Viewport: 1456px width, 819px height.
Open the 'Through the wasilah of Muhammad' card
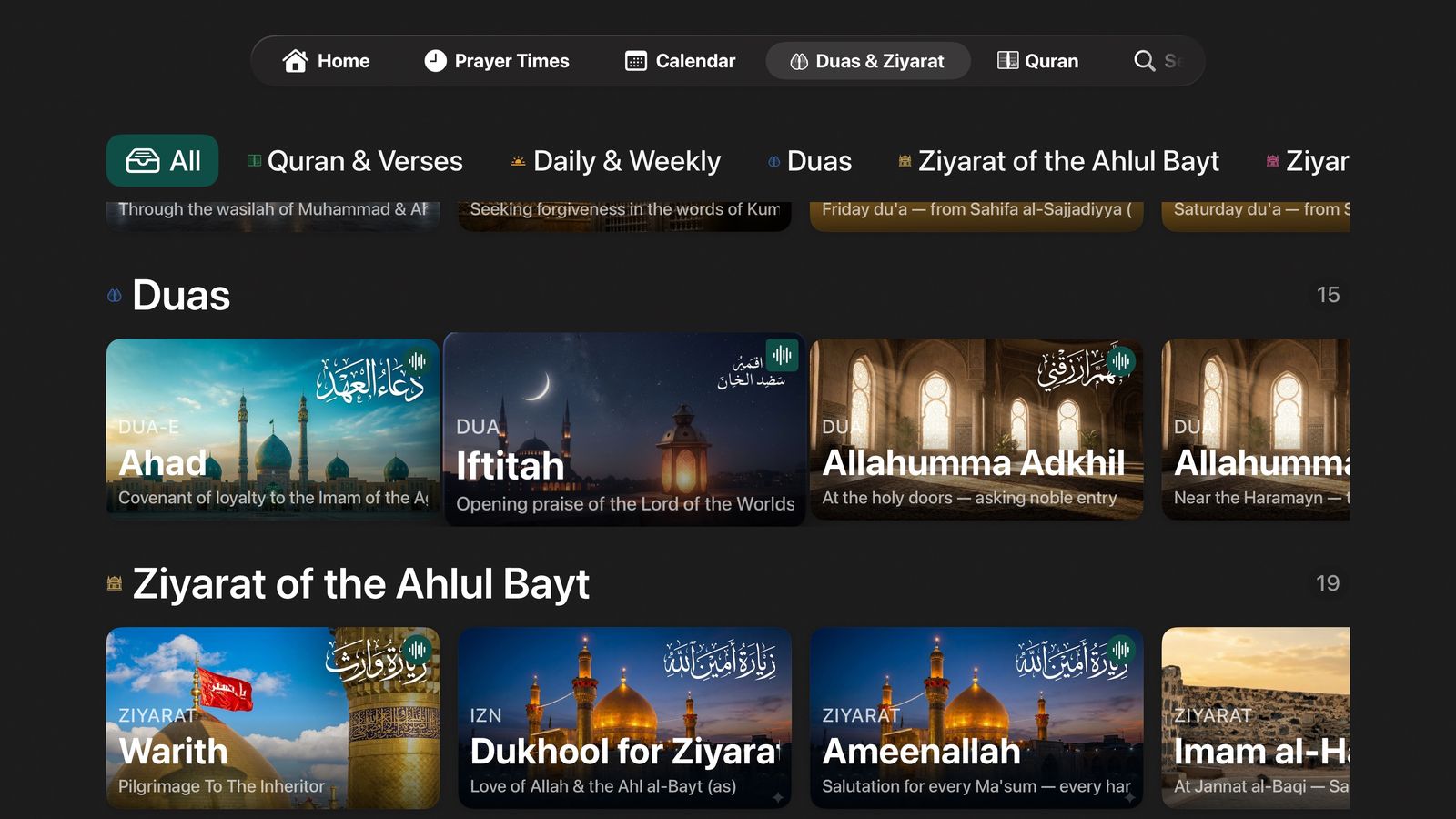pyautogui.click(x=273, y=215)
